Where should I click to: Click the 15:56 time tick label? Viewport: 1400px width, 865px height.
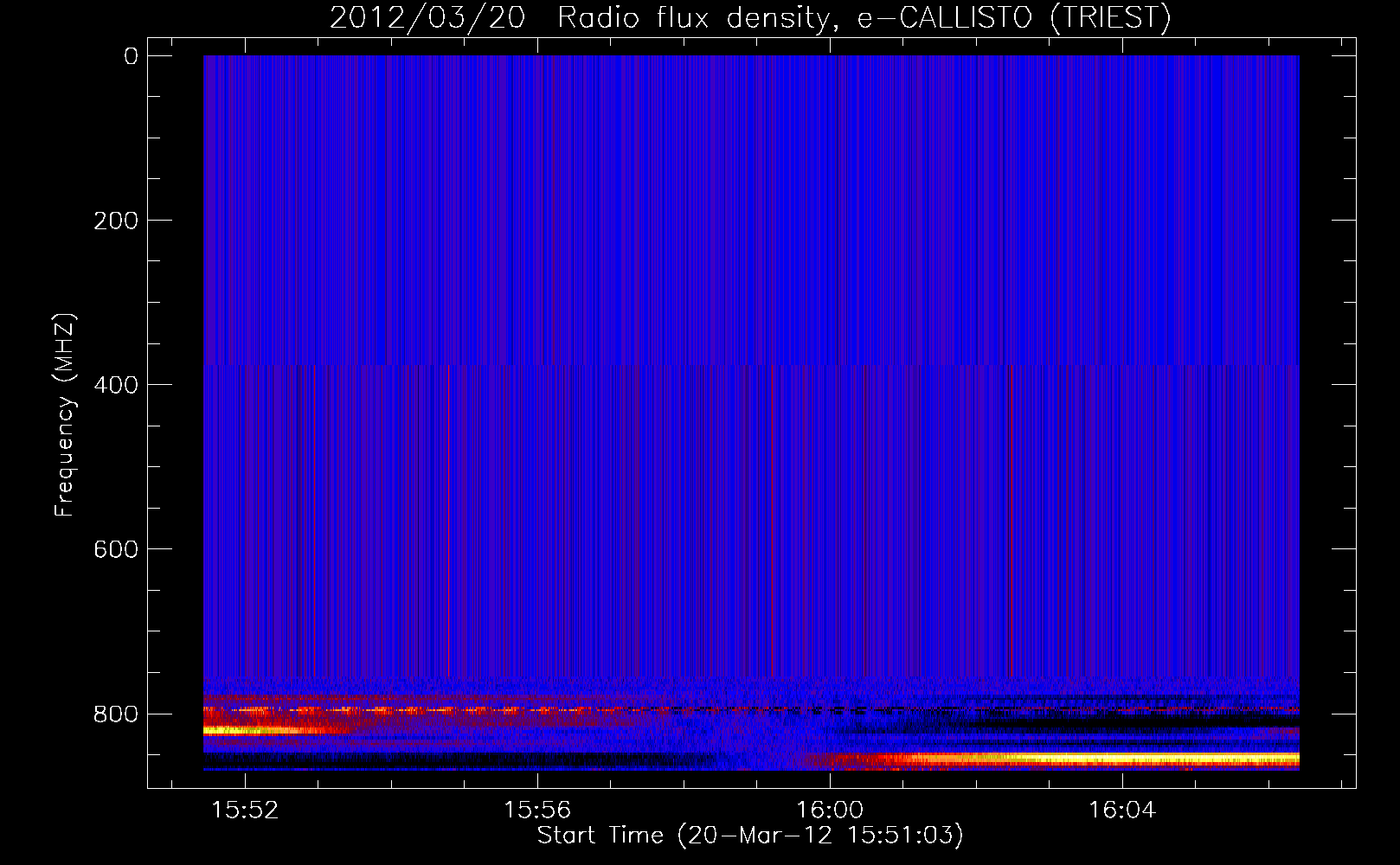pyautogui.click(x=537, y=811)
